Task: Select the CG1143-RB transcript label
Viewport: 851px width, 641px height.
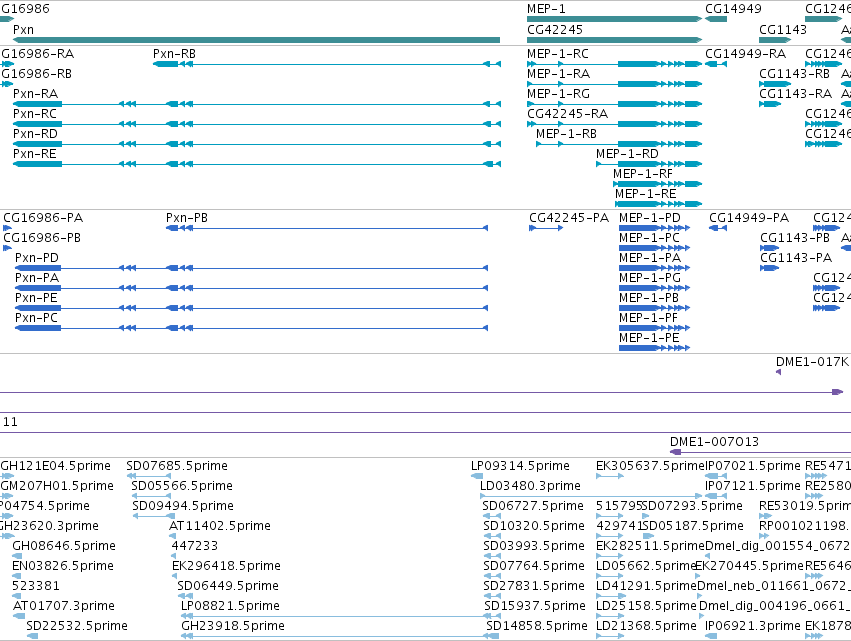Action: (795, 74)
